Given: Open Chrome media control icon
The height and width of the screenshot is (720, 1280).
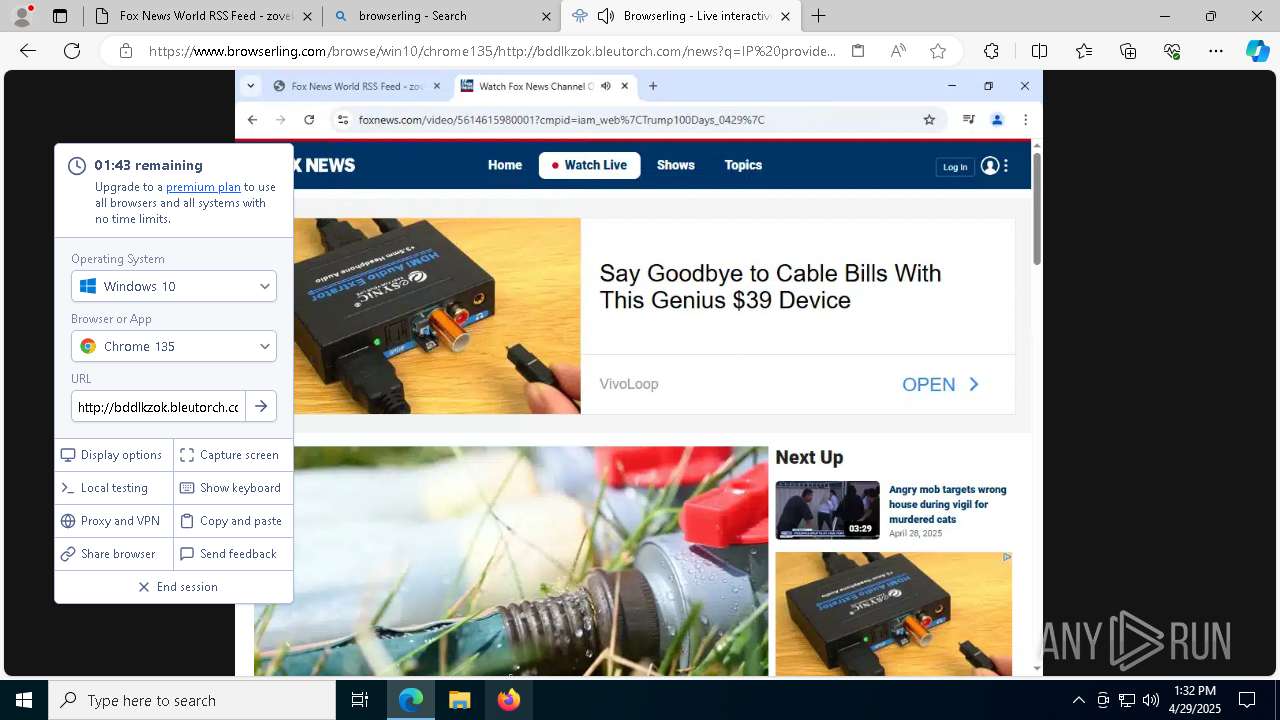Looking at the screenshot, I should tap(968, 120).
